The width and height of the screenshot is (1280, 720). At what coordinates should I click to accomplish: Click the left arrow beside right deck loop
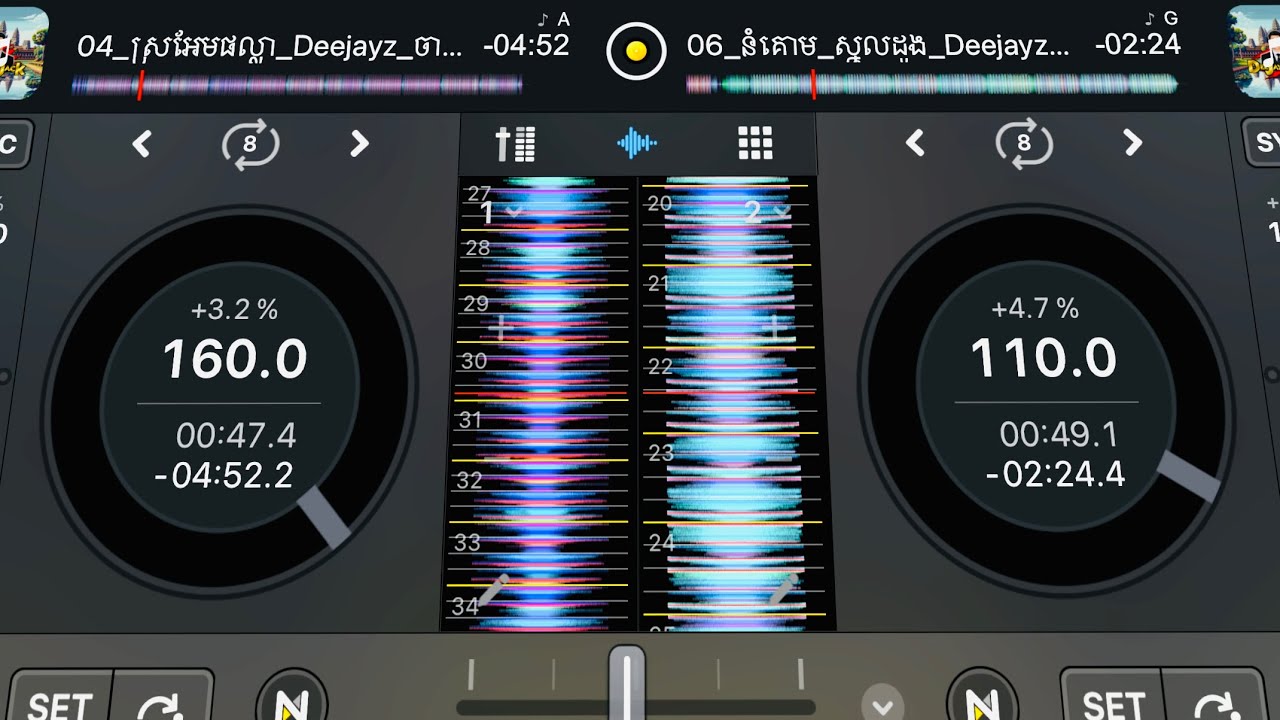tap(915, 144)
